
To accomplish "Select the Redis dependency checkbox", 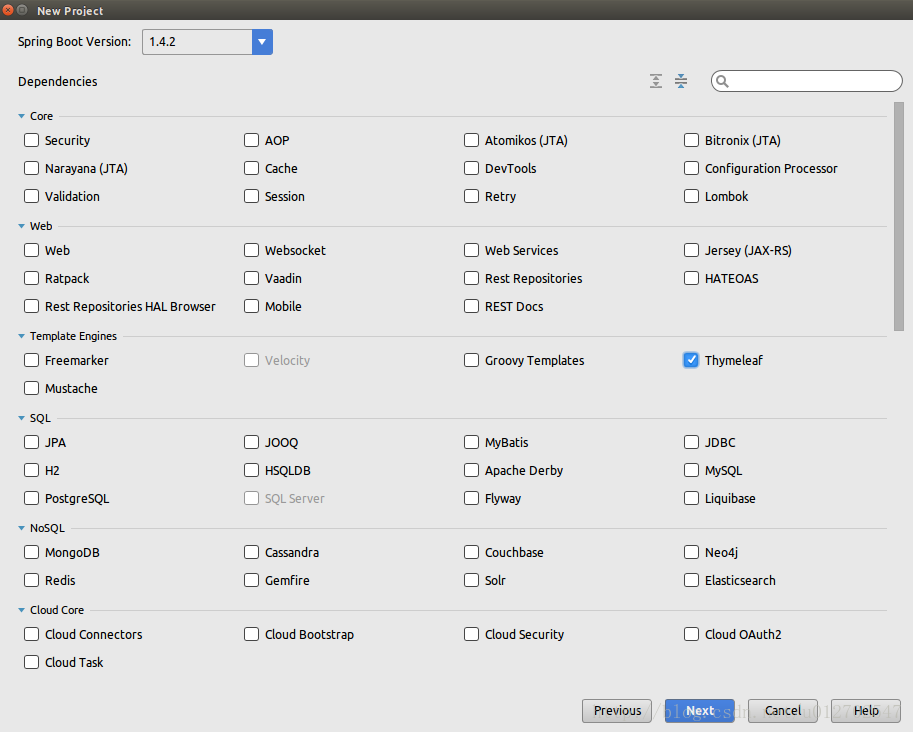I will (x=32, y=580).
